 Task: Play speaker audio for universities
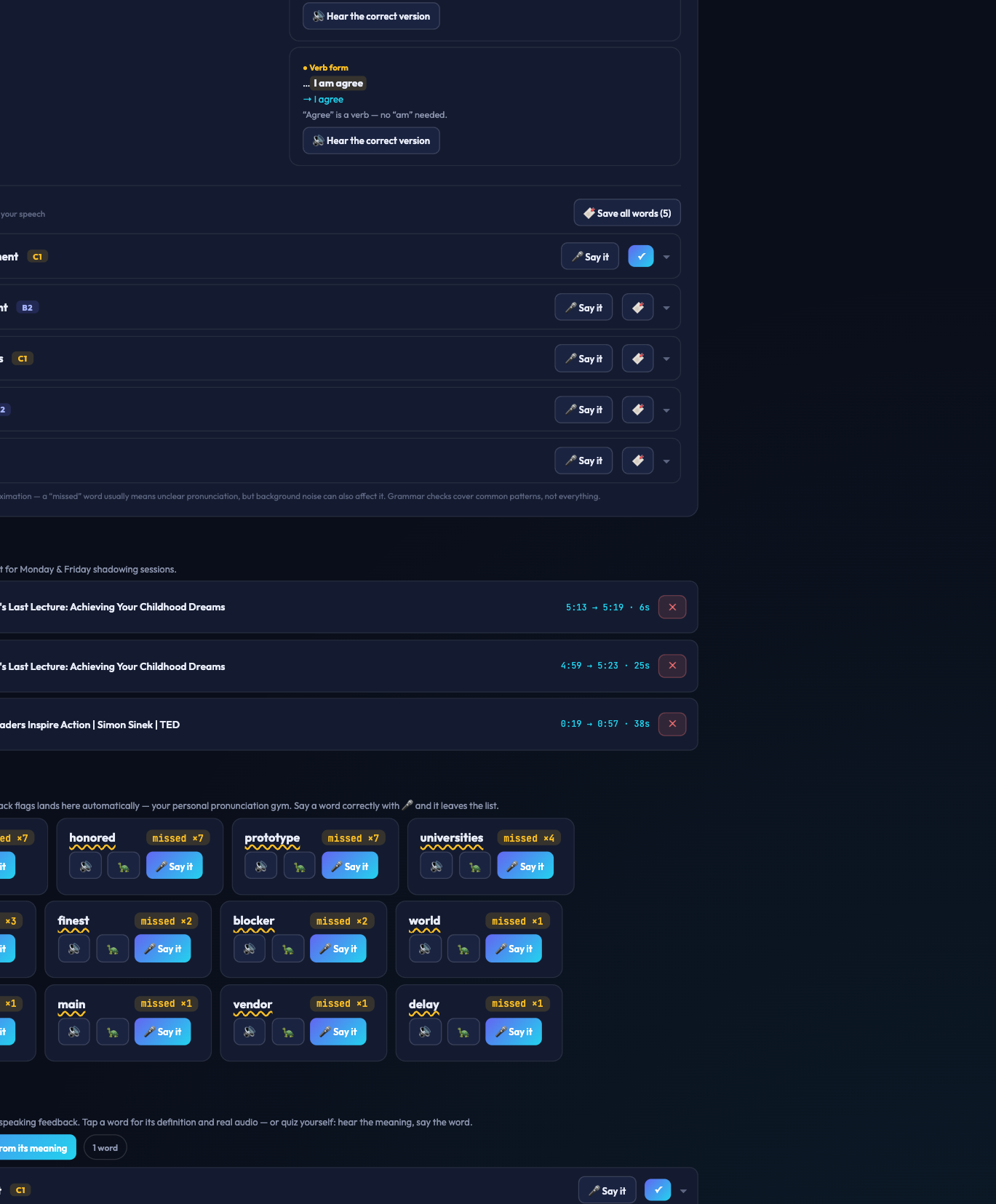437,866
